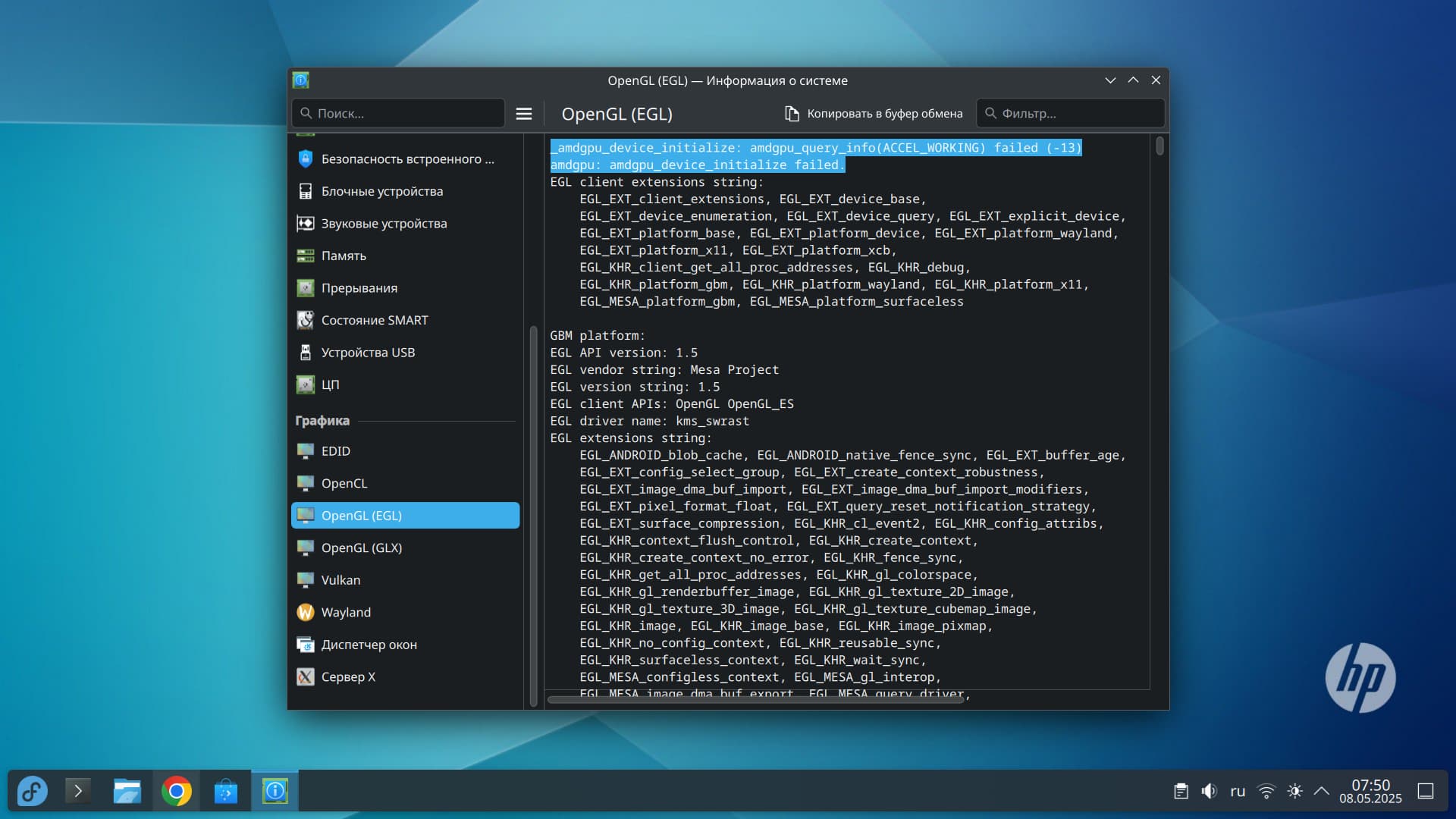Viewport: 1456px width, 819px height.
Task: Click the 'EGL driver name: kms_swrast' line
Action: [x=649, y=421]
